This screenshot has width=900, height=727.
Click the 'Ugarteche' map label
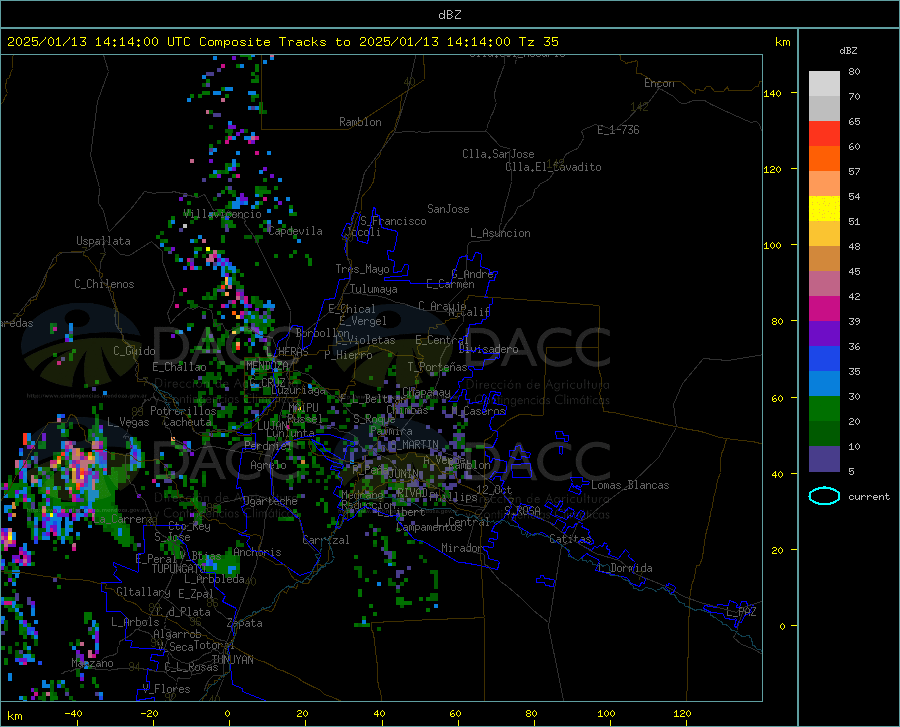click(270, 501)
